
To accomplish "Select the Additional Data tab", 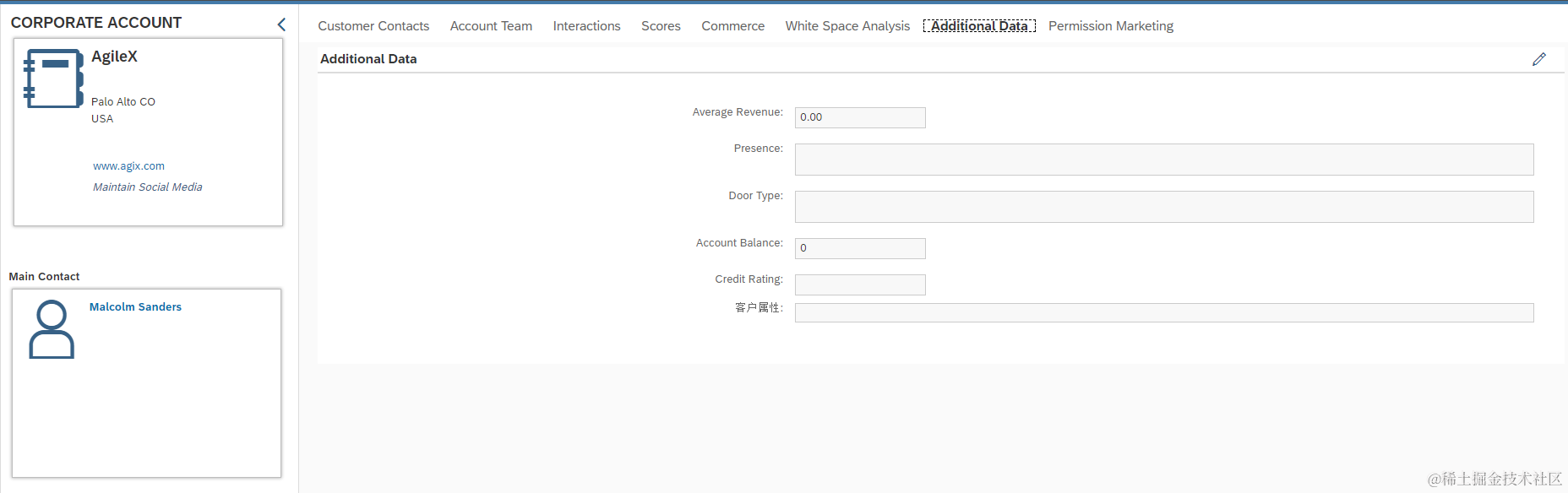I will [x=979, y=26].
